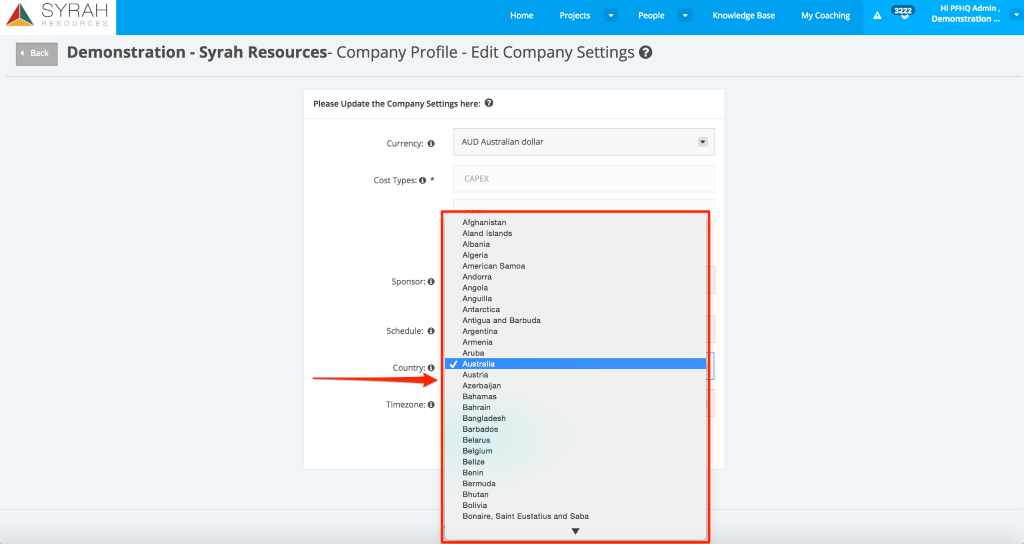The height and width of the screenshot is (544, 1024).
Task: Open the Knowledge Base page
Action: coord(743,16)
